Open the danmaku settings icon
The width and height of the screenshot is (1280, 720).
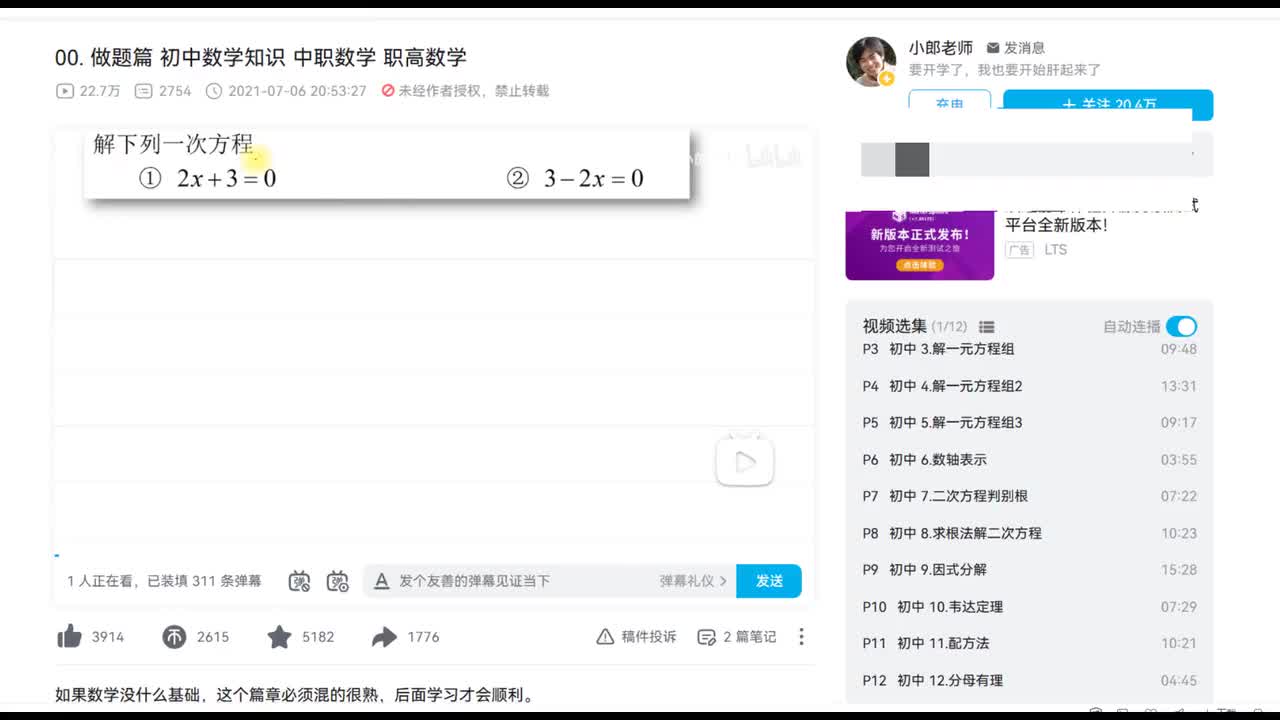click(x=338, y=581)
